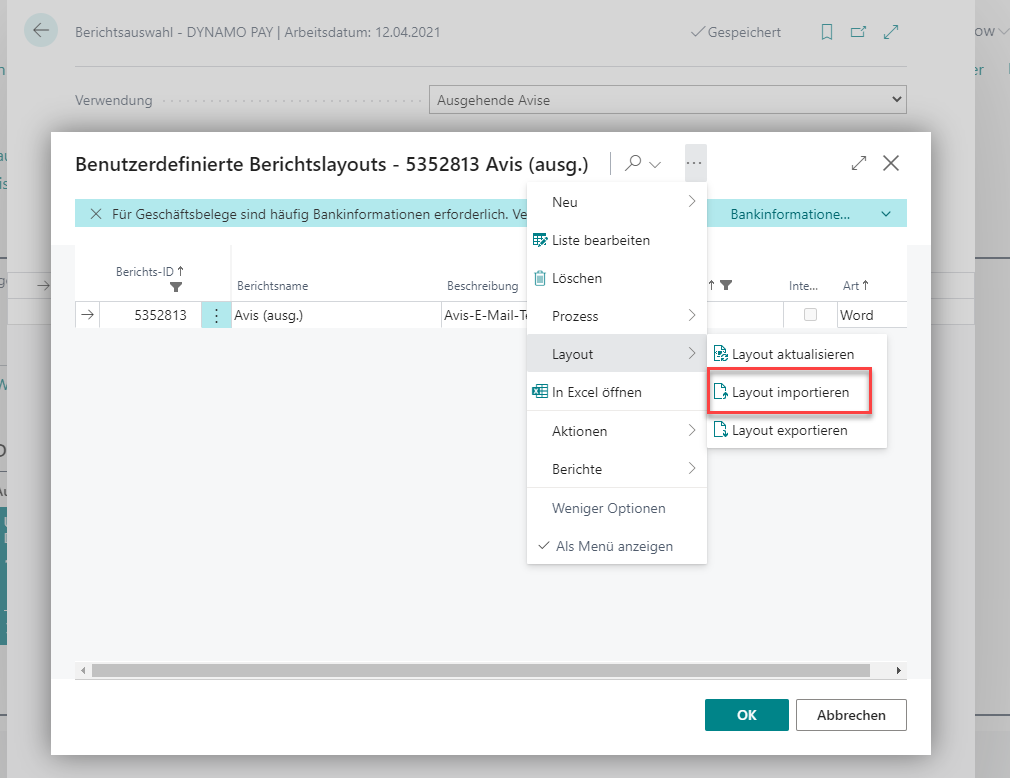Choose In Excel öffnen
The height and width of the screenshot is (778, 1010).
(596, 392)
